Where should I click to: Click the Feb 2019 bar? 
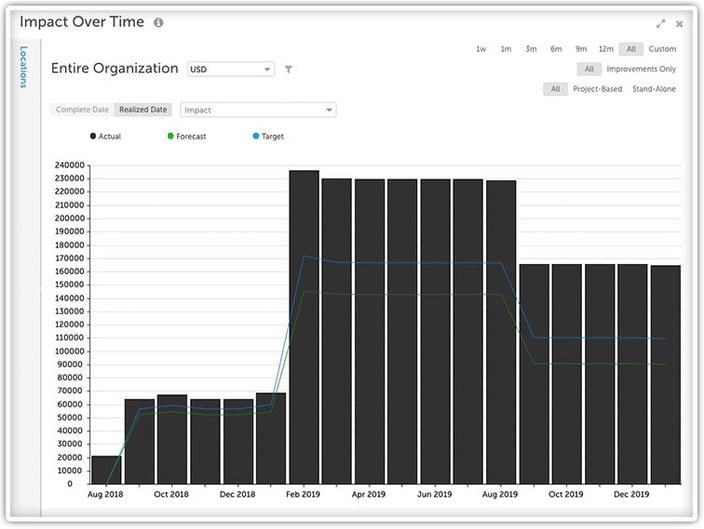(x=304, y=327)
